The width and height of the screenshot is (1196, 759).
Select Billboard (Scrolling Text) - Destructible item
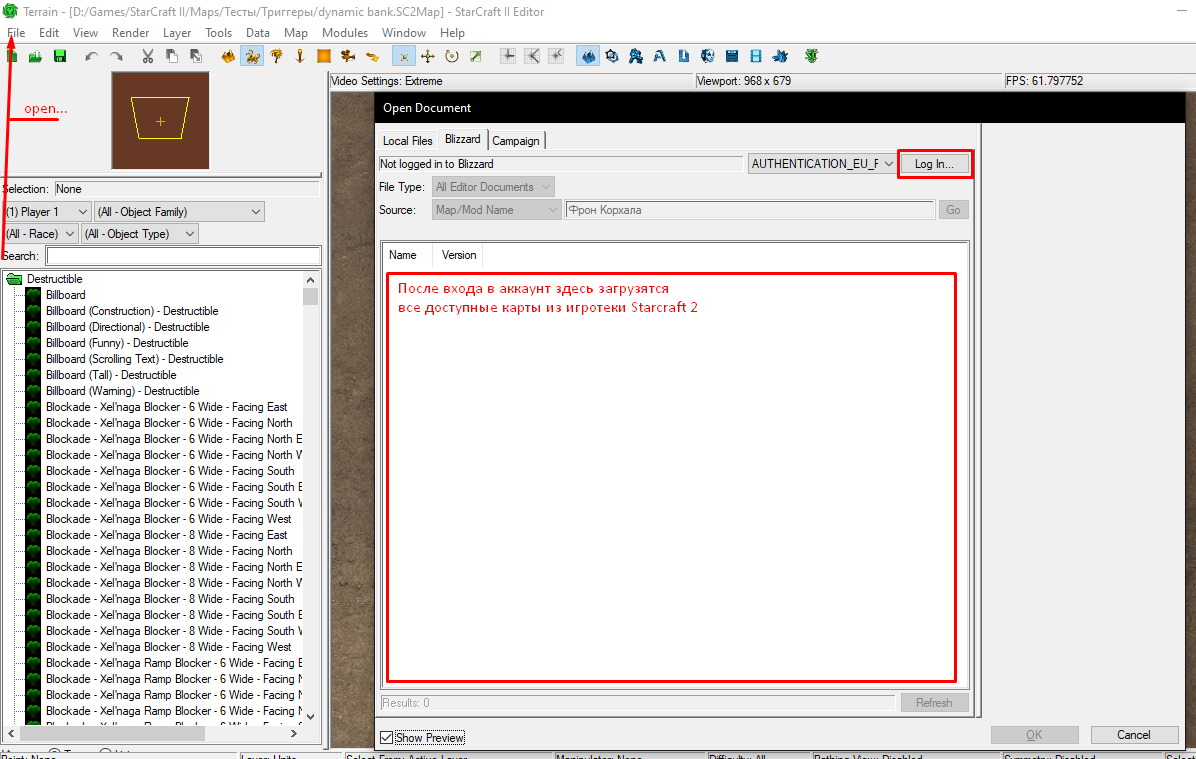(x=134, y=359)
